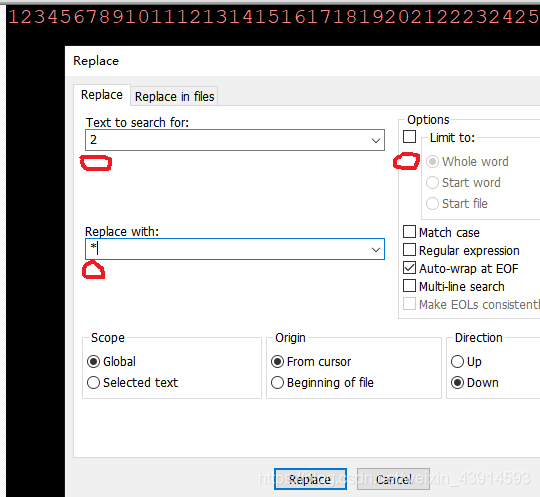Click the red number text in editor
The height and width of the screenshot is (497, 540).
274,16
